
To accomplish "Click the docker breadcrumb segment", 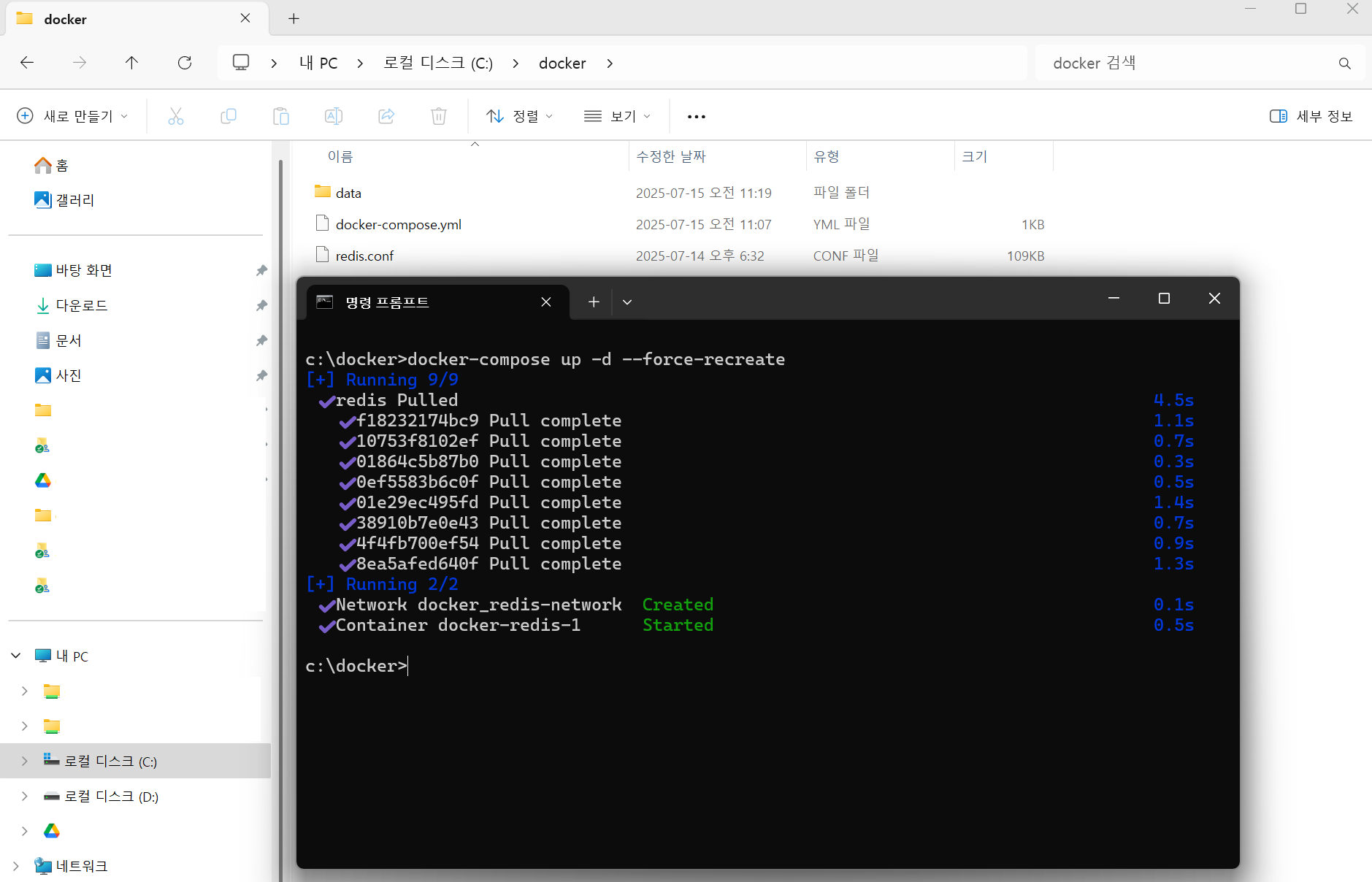I will click(562, 64).
